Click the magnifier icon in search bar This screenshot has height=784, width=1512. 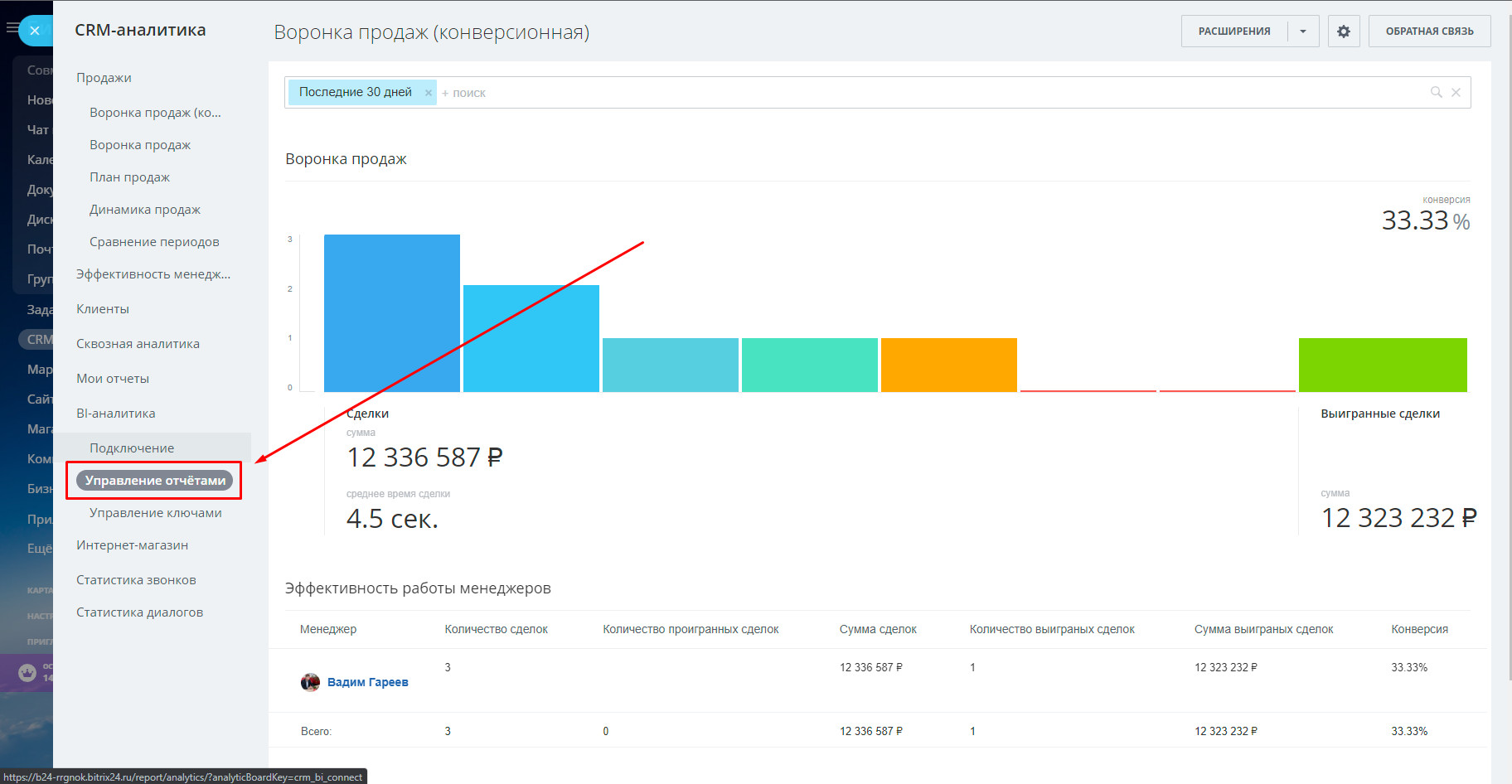click(x=1436, y=92)
